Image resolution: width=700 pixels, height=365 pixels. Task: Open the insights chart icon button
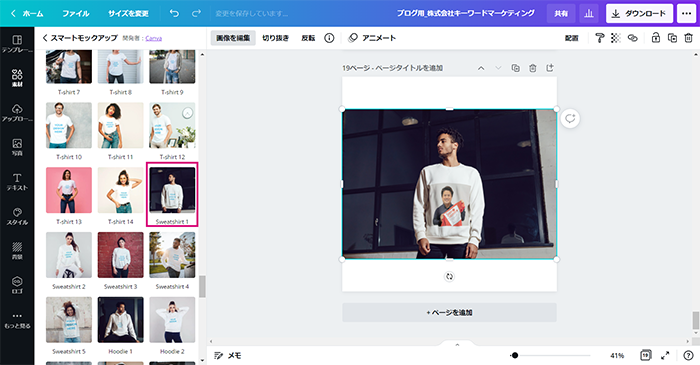click(589, 13)
